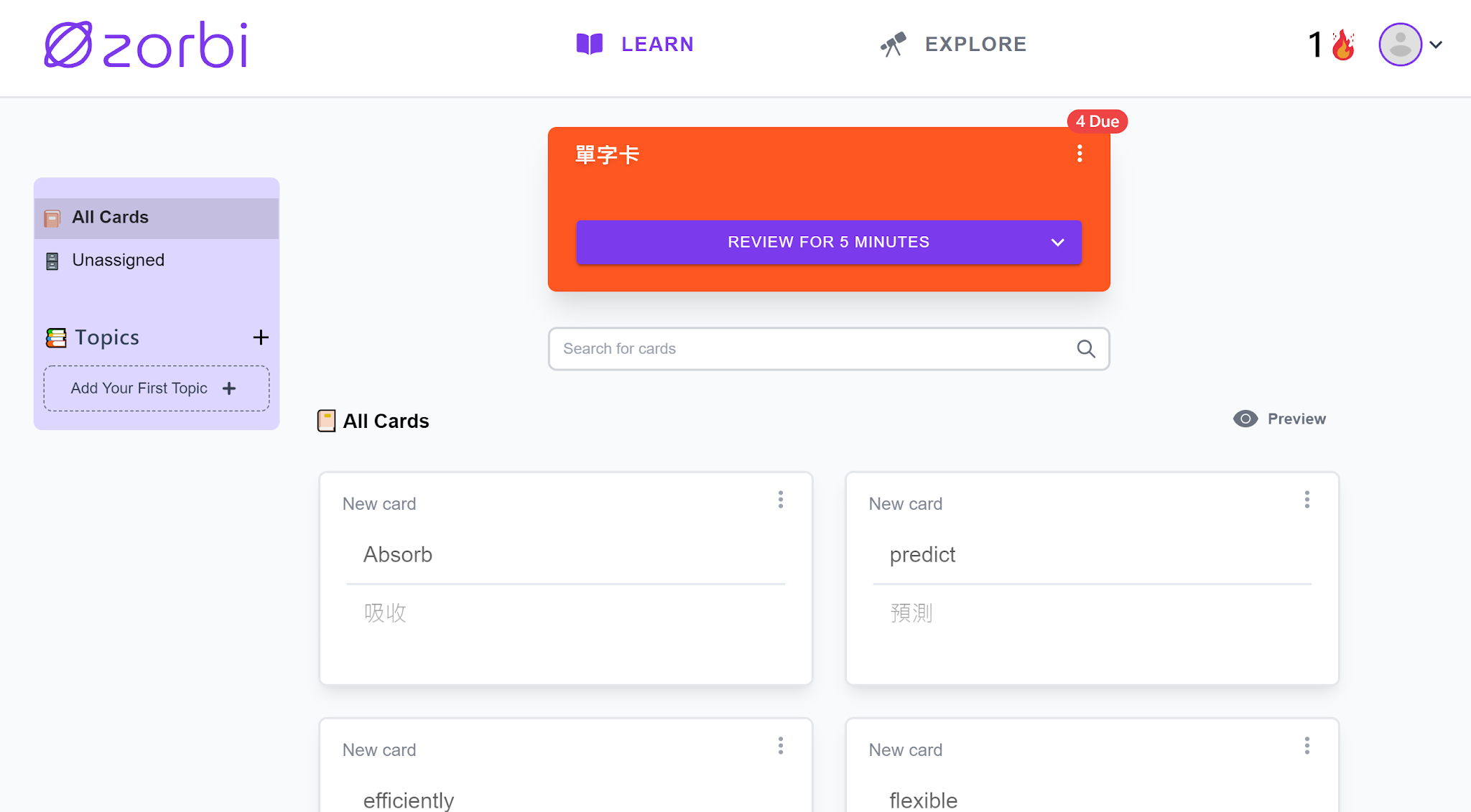Open the 單字卡 deck options menu

click(1079, 153)
